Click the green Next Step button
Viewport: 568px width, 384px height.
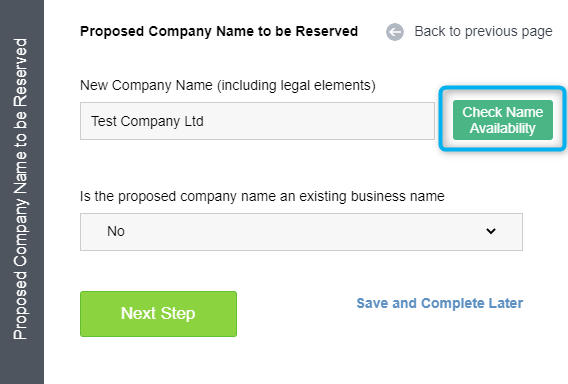pos(158,314)
